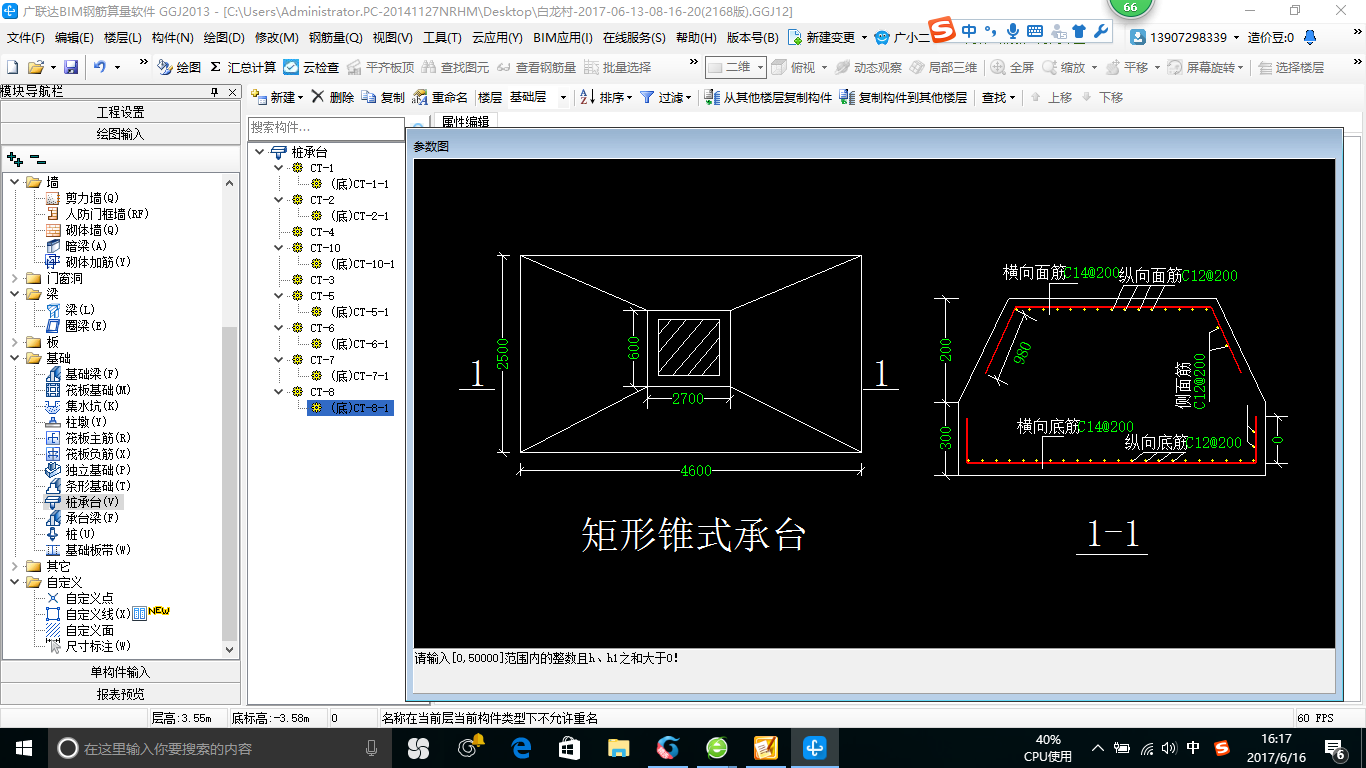Open the 报表预览 section
Viewport: 1366px width, 768px height.
coord(120,694)
